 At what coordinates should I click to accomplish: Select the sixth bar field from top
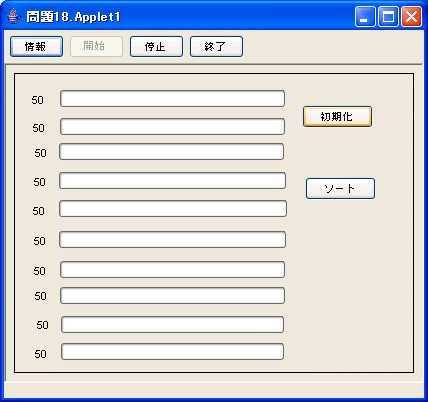click(x=173, y=240)
